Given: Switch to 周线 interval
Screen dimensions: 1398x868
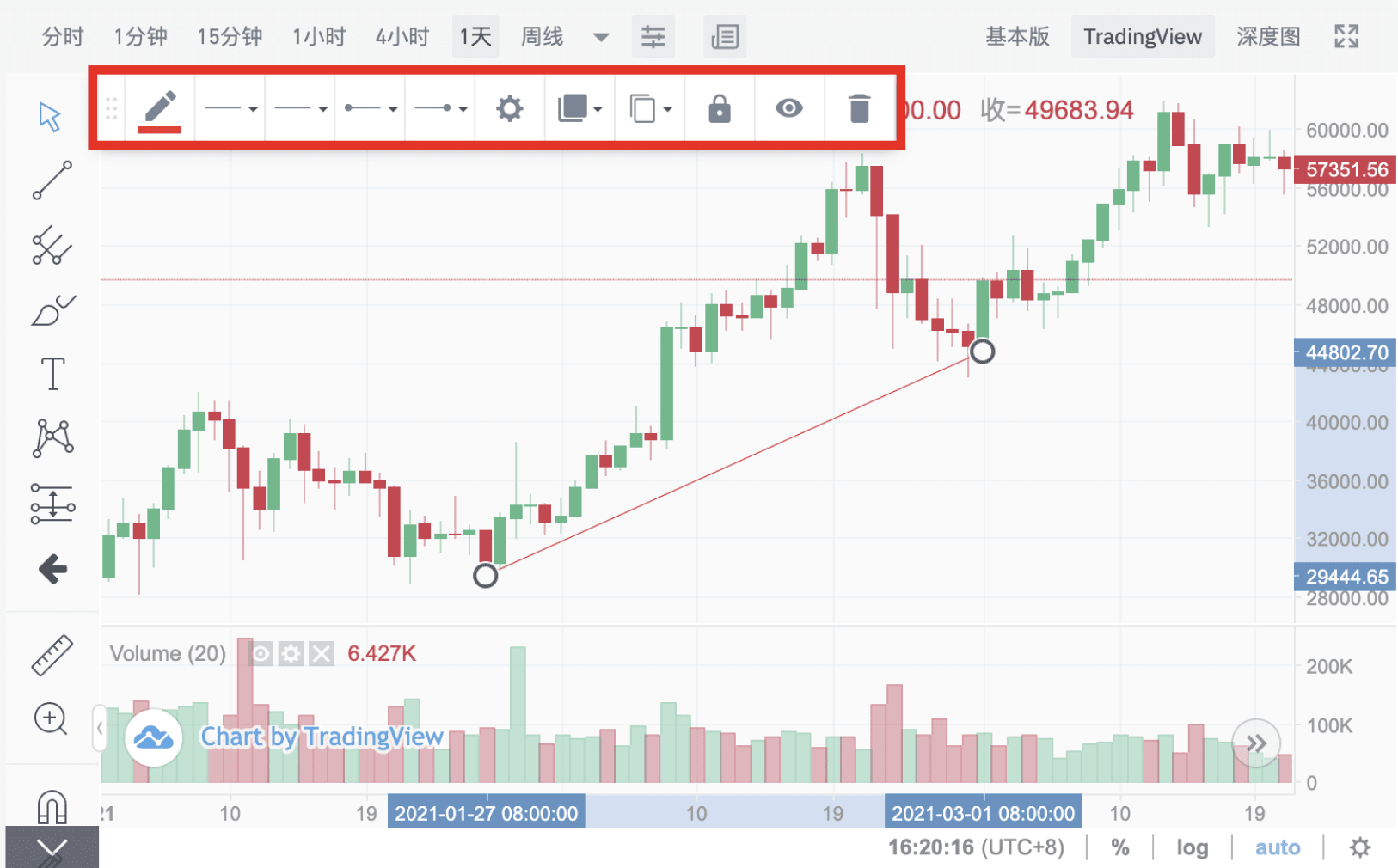Looking at the screenshot, I should coord(542,37).
